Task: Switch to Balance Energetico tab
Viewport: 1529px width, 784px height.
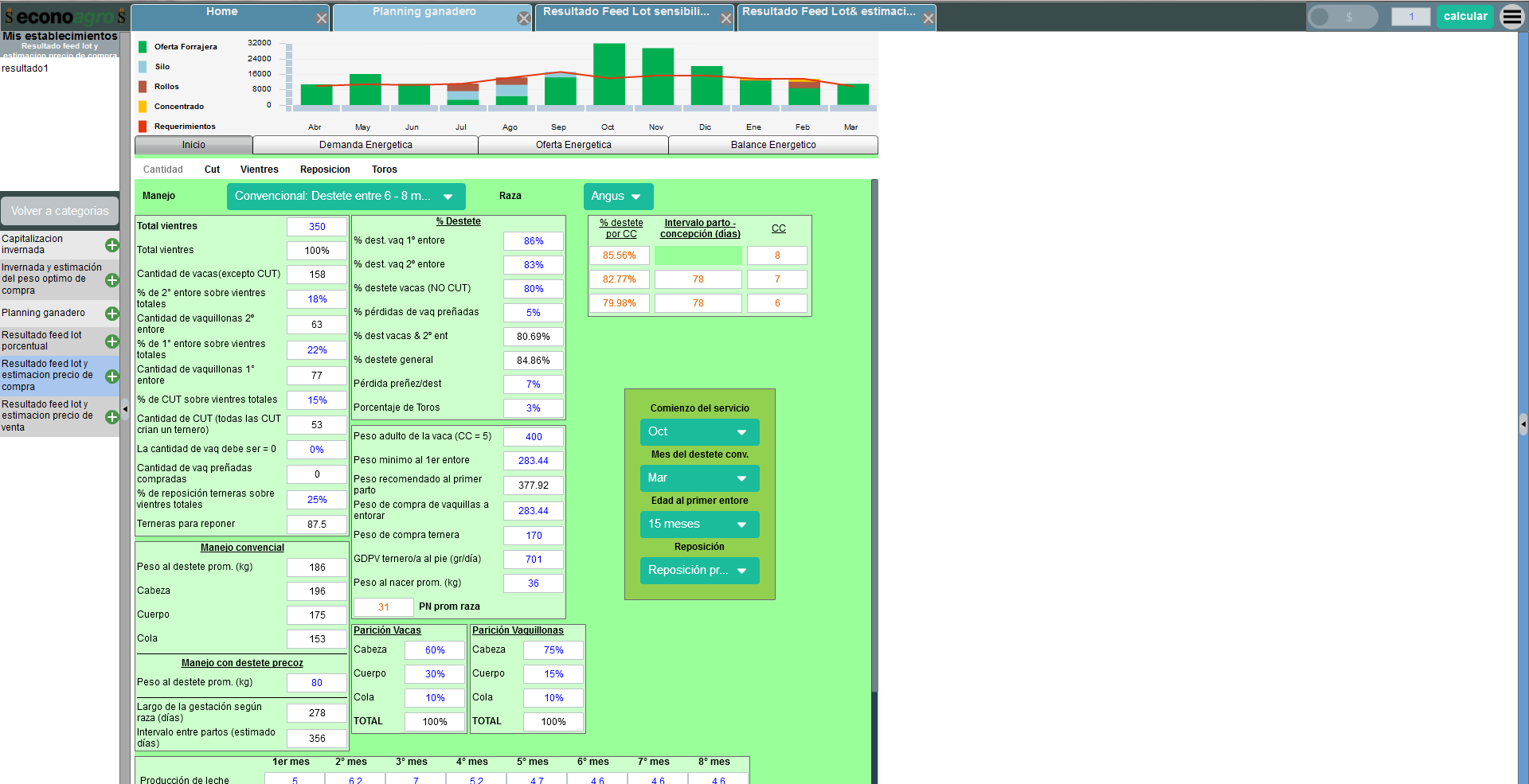Action: point(772,145)
